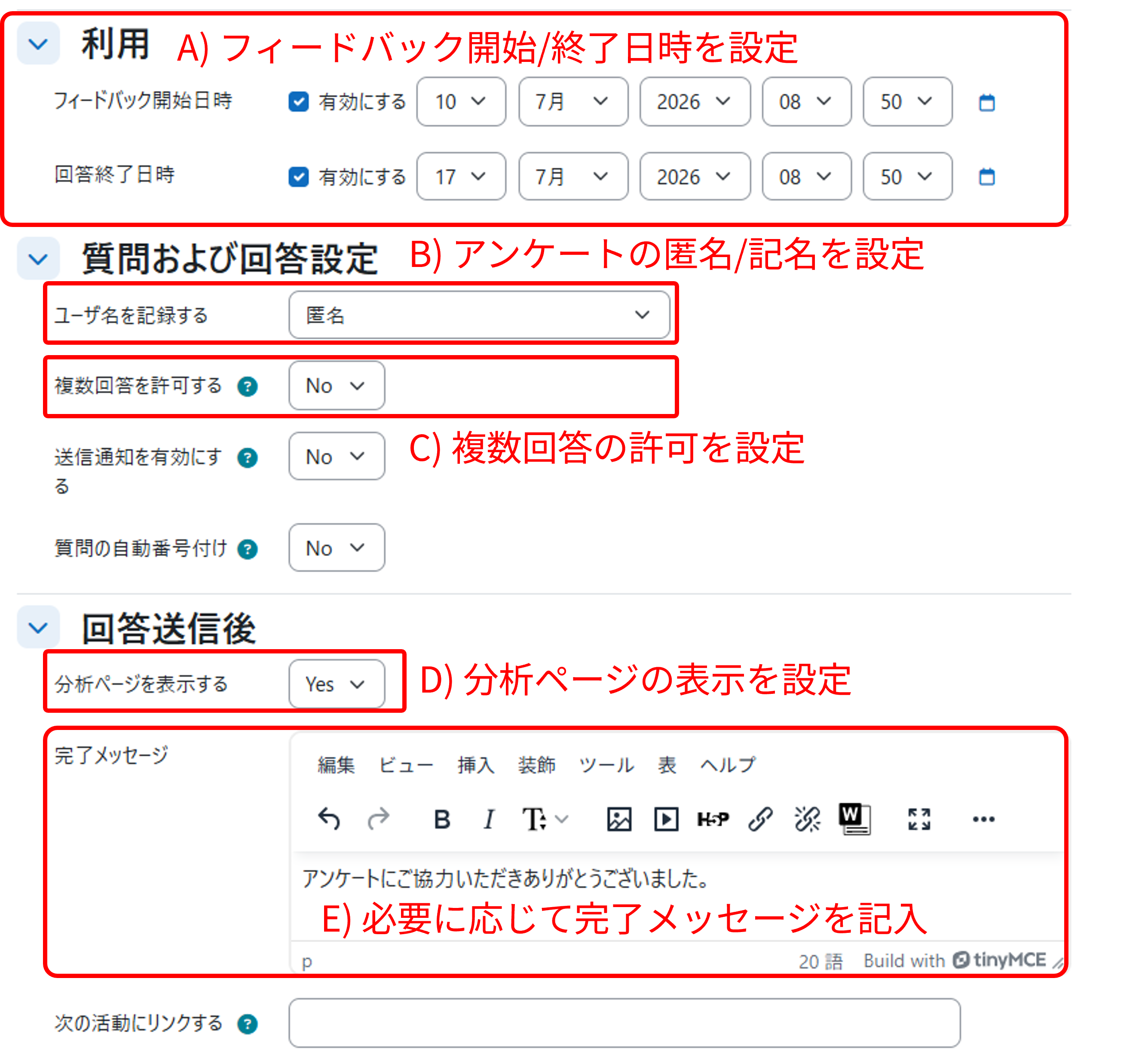Image resolution: width=1148 pixels, height=1064 pixels.
Task: Click the 完了メッセージ field label
Action: [111, 755]
